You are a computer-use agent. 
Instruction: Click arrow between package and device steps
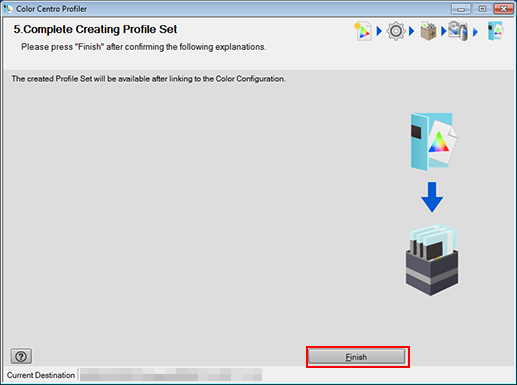coord(444,31)
